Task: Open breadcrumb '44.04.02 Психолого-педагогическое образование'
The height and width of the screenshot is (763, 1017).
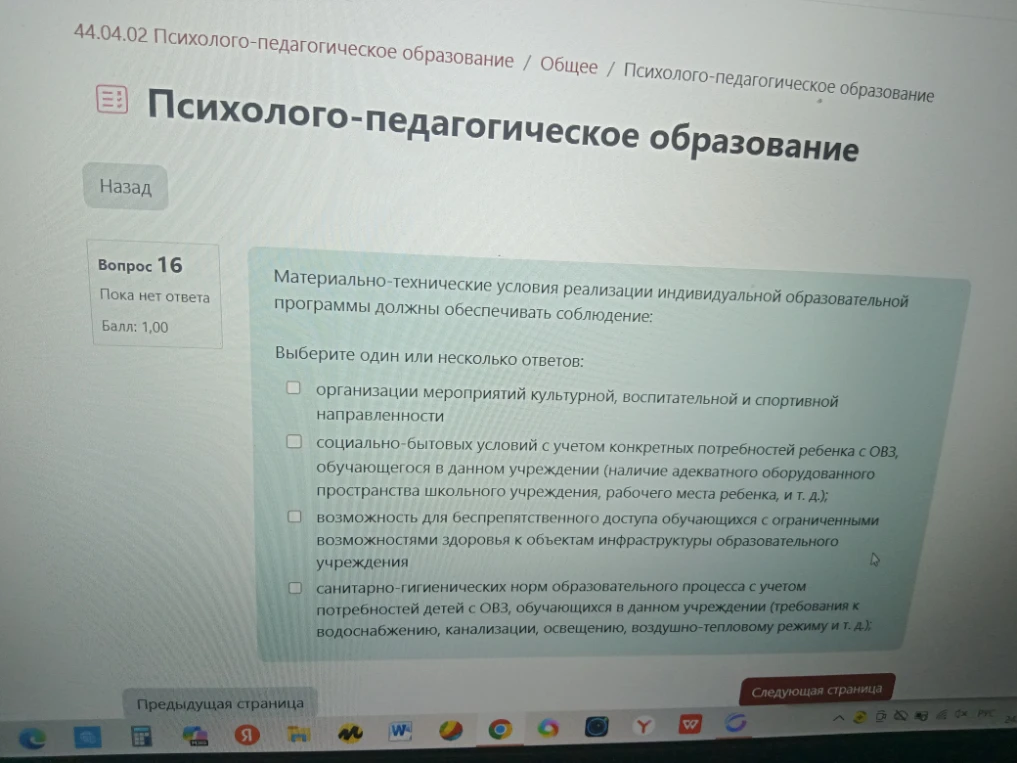Action: 293,46
